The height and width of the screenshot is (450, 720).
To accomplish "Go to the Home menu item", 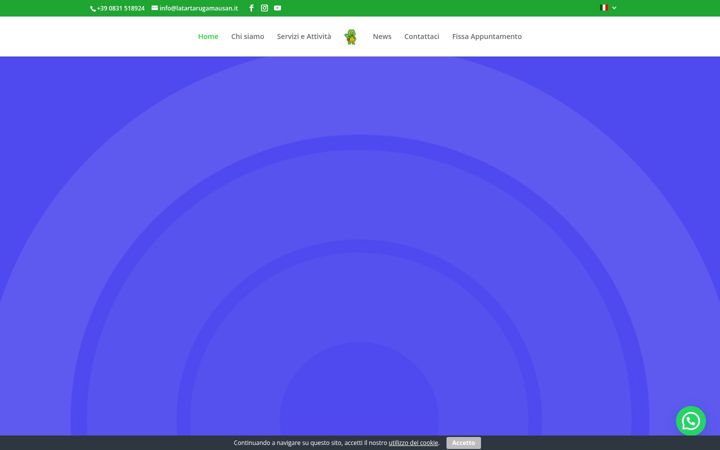I will pyautogui.click(x=208, y=36).
